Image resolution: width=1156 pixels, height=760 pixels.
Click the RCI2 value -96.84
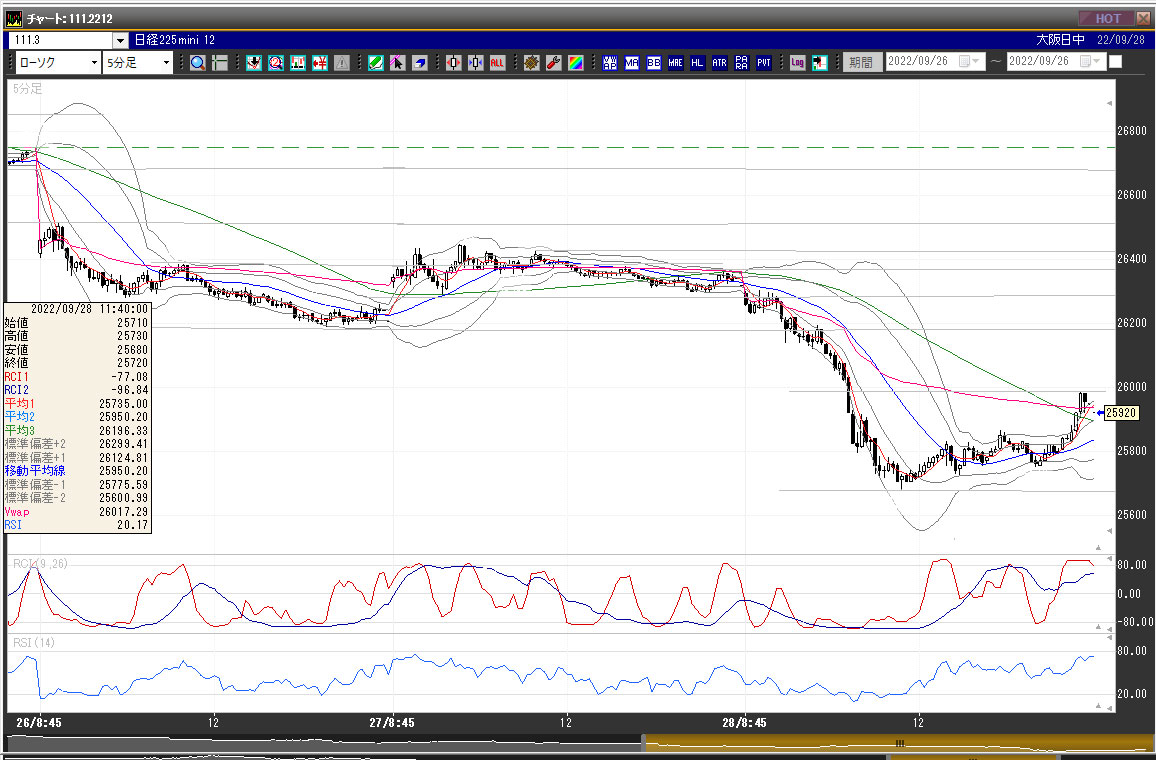click(x=128, y=390)
